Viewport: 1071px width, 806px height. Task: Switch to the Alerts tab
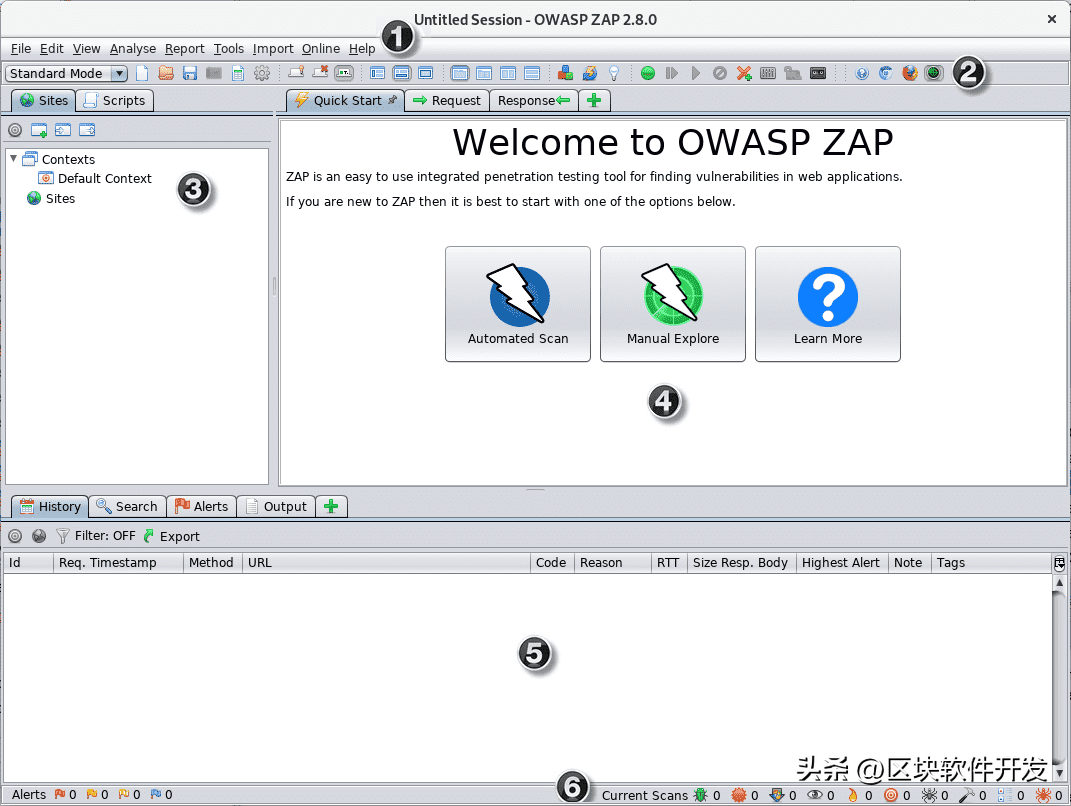coord(201,506)
